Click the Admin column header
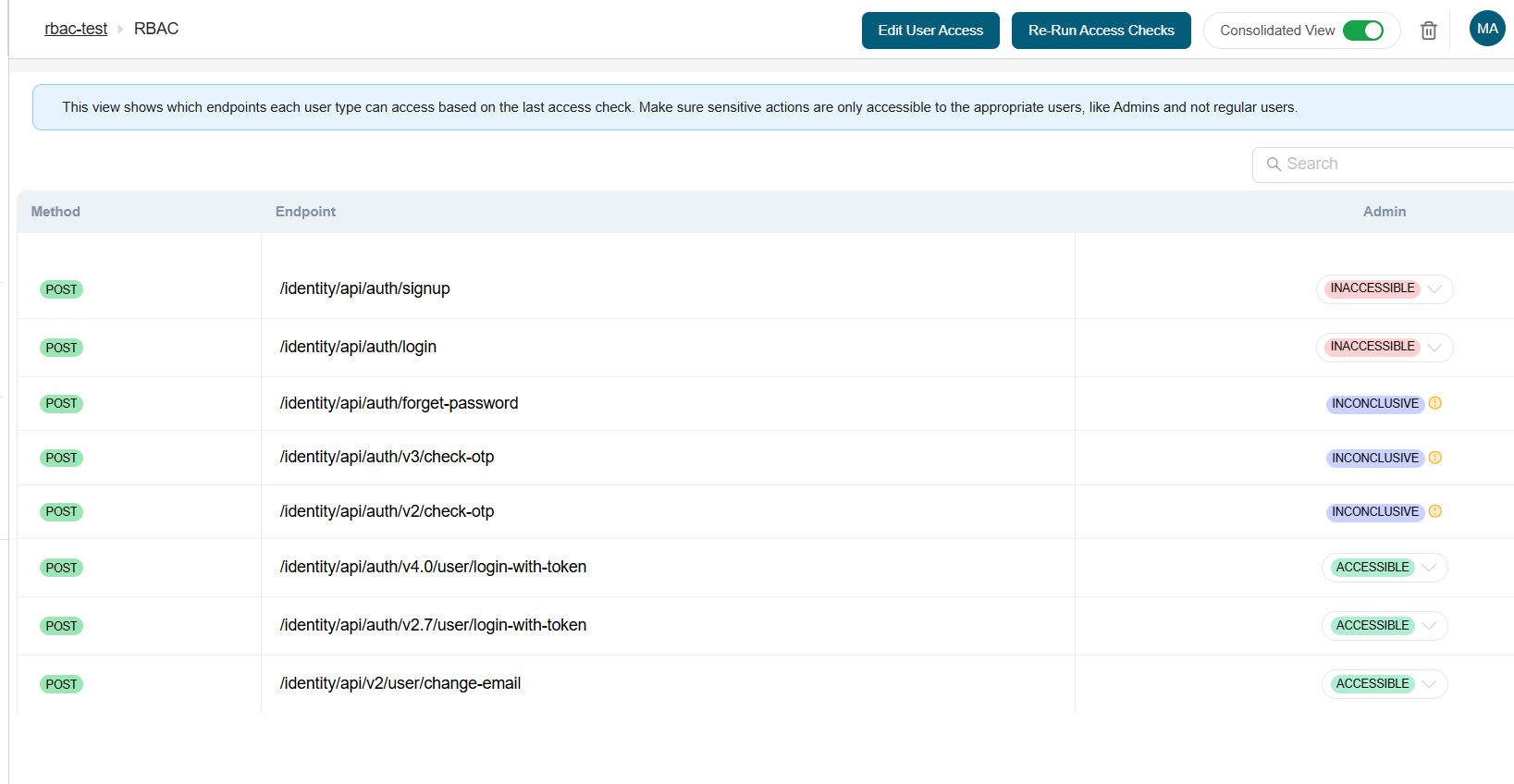Screen dimensions: 1514x784 click(1384, 212)
